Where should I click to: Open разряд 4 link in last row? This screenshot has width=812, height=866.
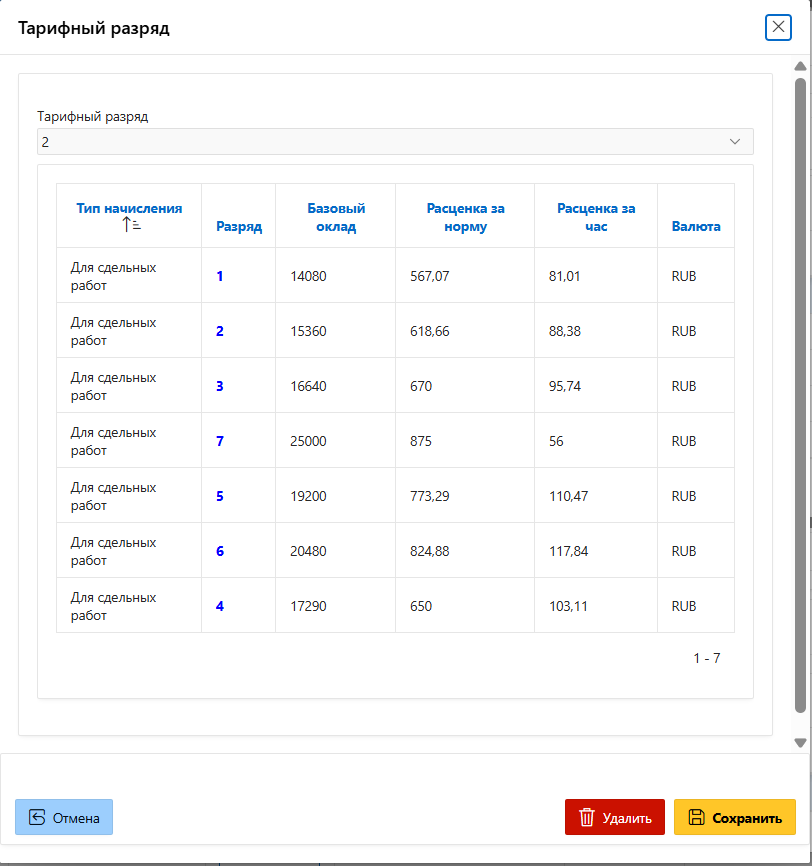click(220, 606)
